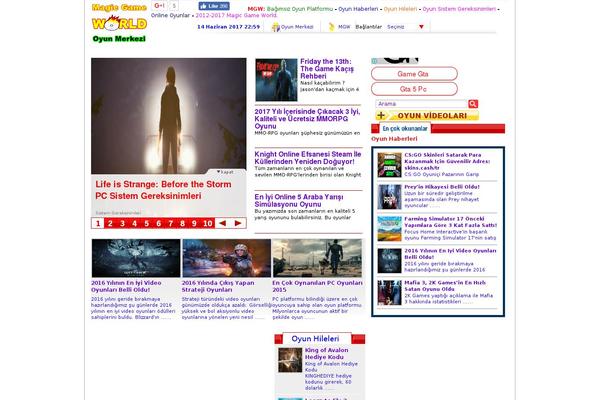Click the Life is Strange slider image

[169, 116]
